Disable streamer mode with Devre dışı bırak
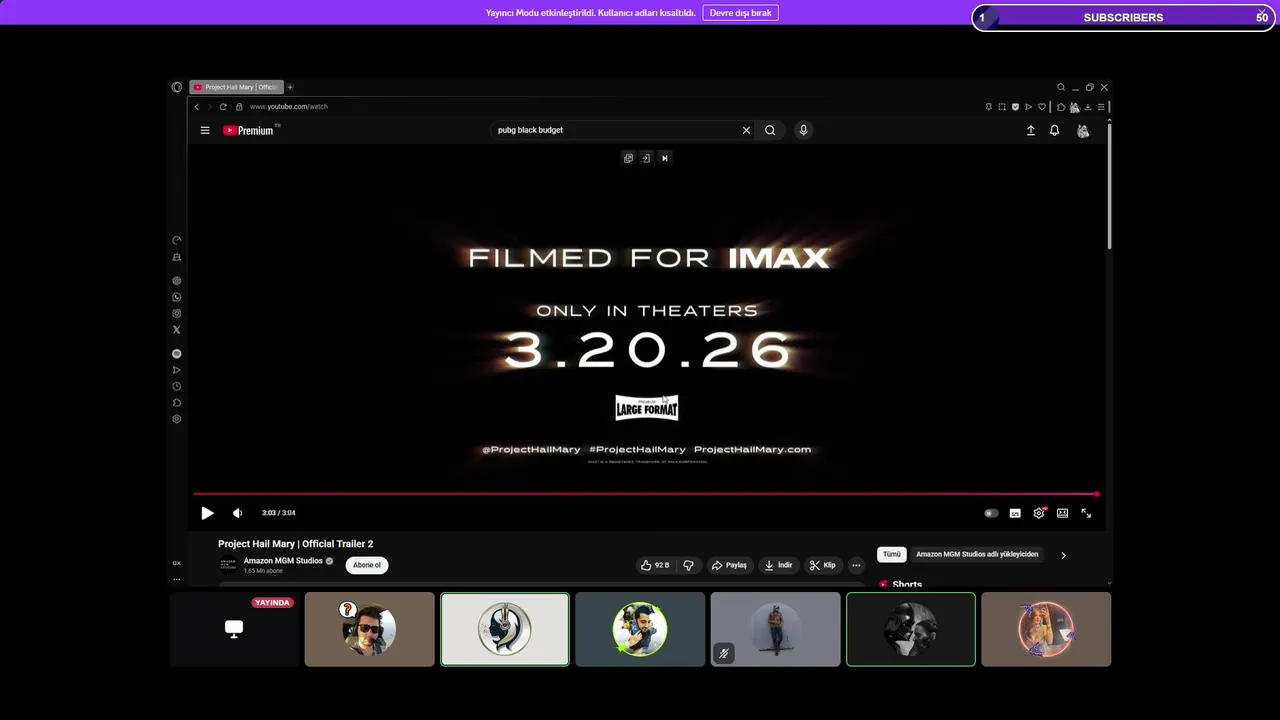 click(741, 13)
